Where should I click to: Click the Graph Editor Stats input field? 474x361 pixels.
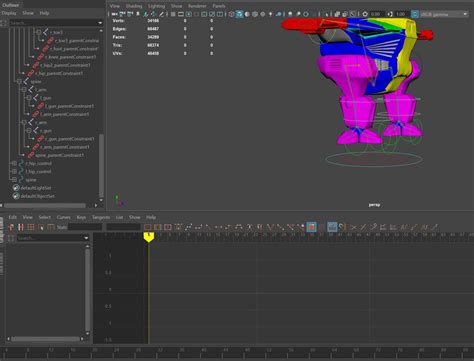pos(85,227)
